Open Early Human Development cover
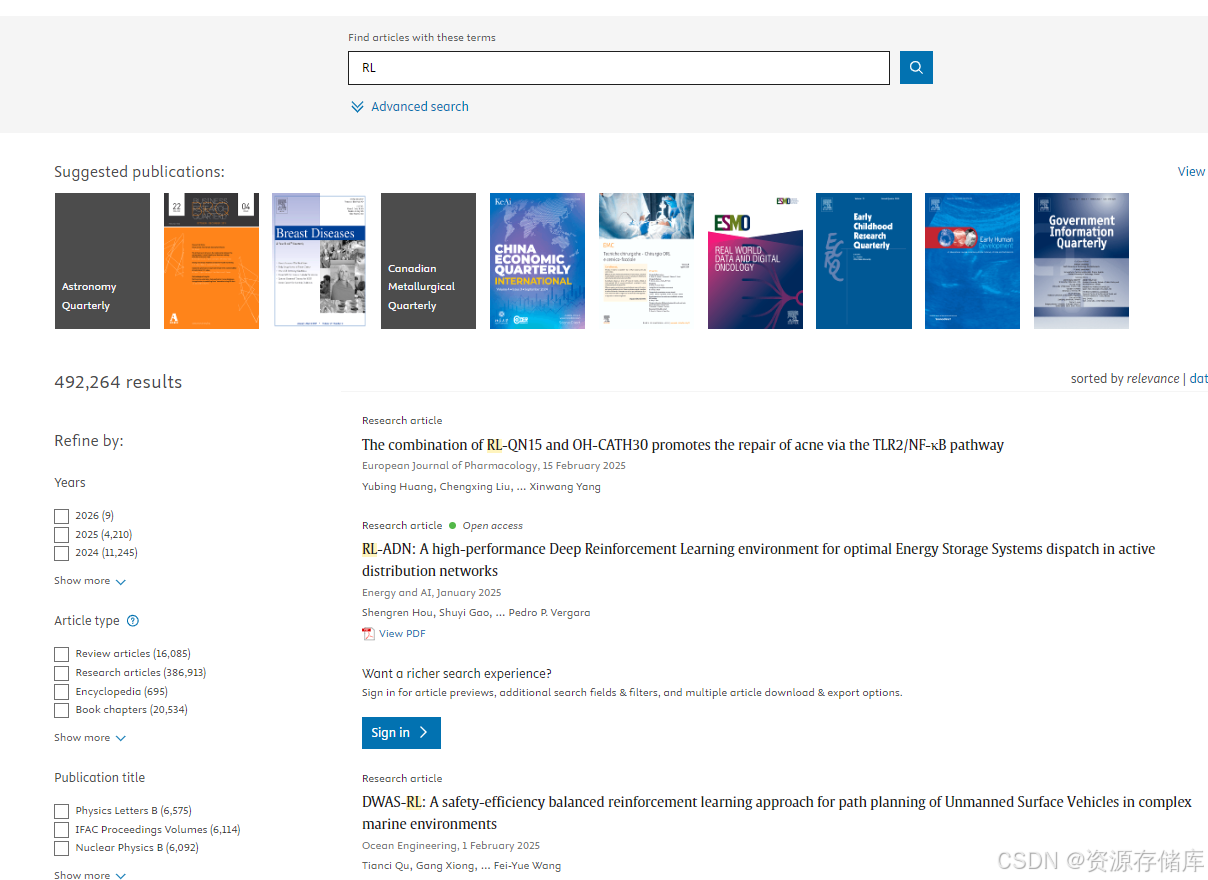 pyautogui.click(x=972, y=261)
